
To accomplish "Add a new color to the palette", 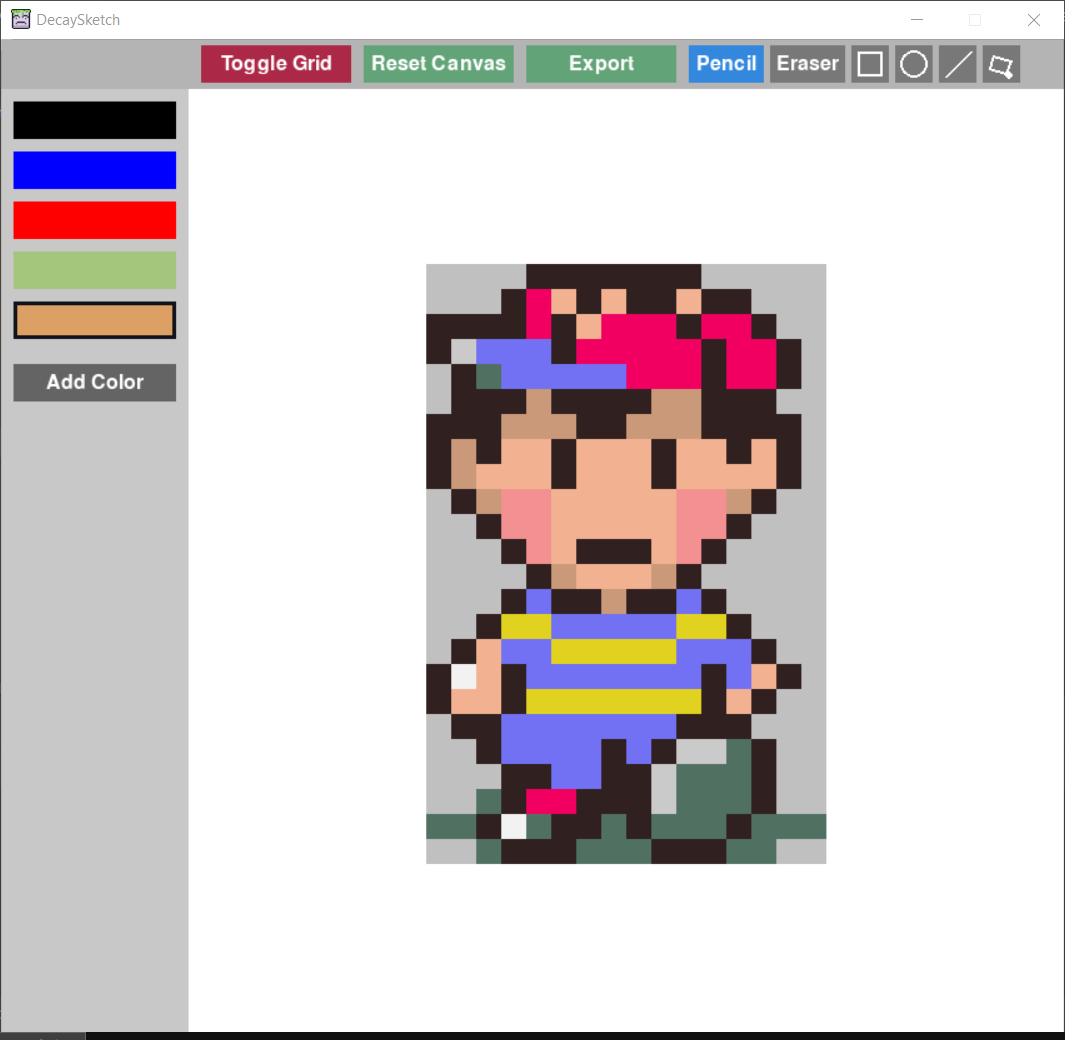I will click(94, 382).
